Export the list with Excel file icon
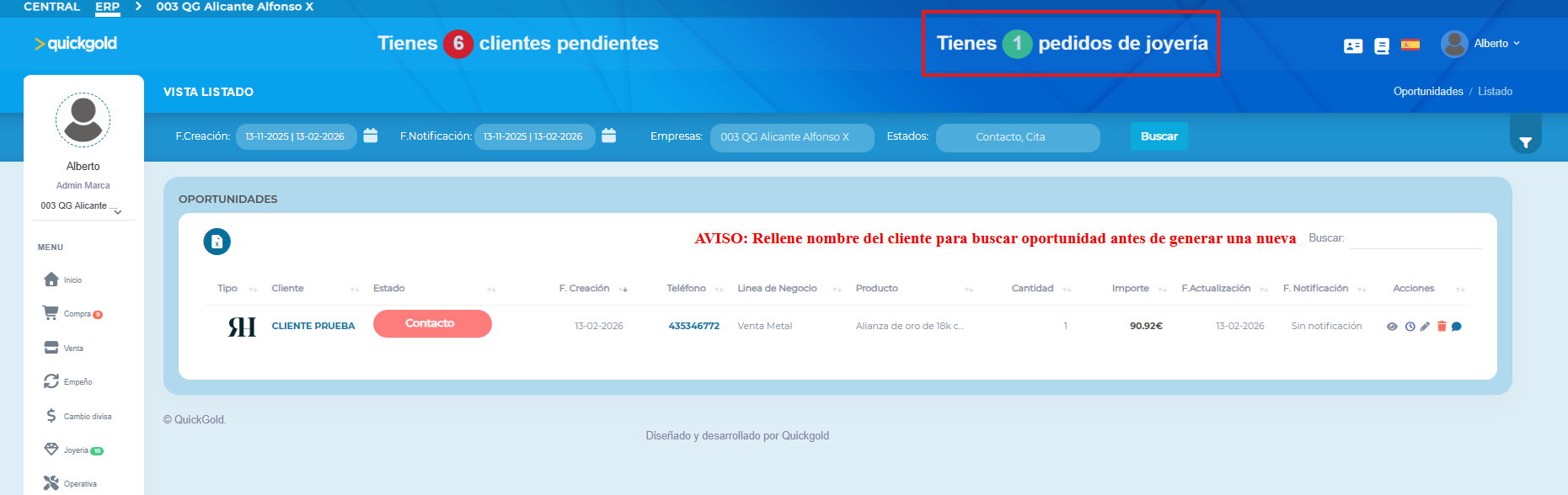Image resolution: width=1568 pixels, height=495 pixels. 217,242
